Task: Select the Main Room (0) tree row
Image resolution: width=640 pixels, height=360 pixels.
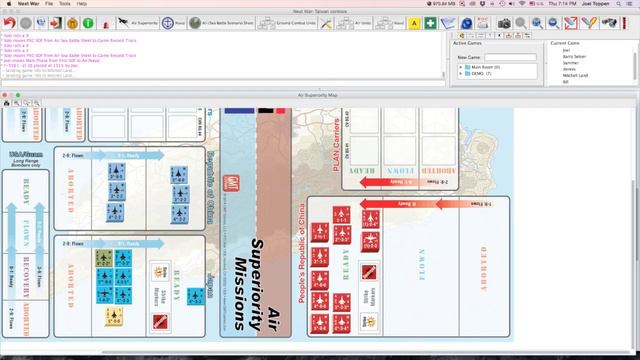Action: (x=482, y=67)
